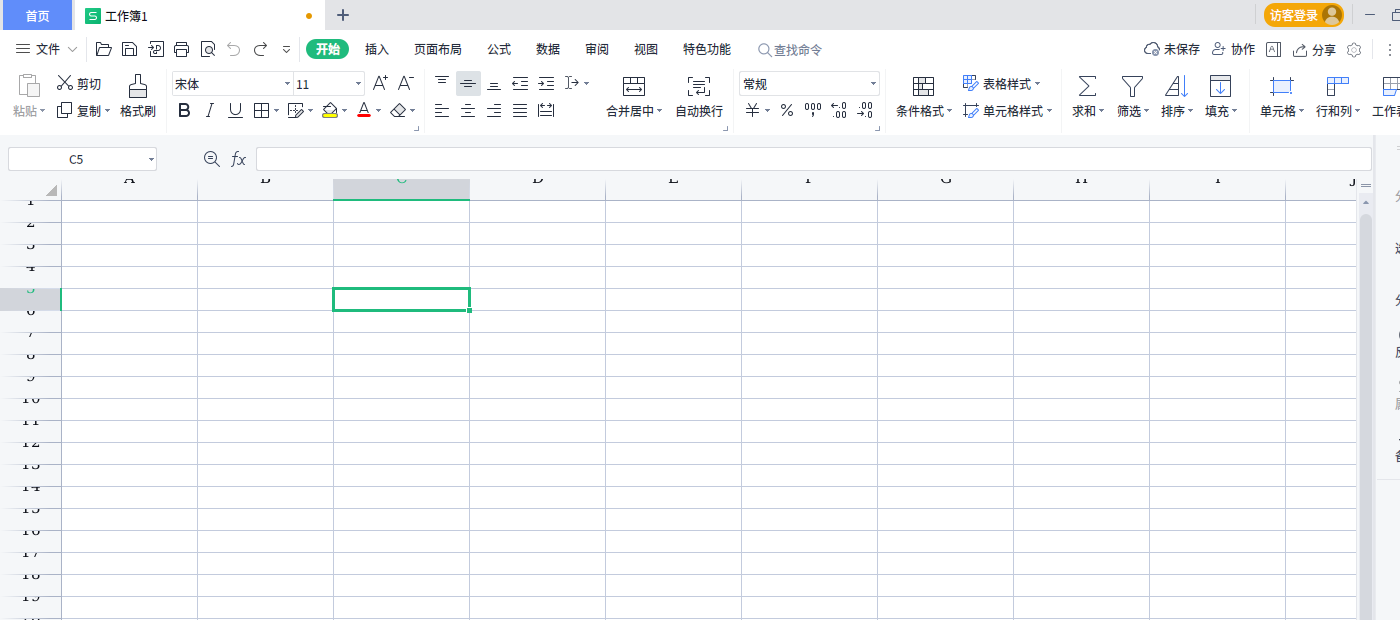Click 访客登录 guest login button
Screen dimensions: 1400x620
pos(1304,15)
